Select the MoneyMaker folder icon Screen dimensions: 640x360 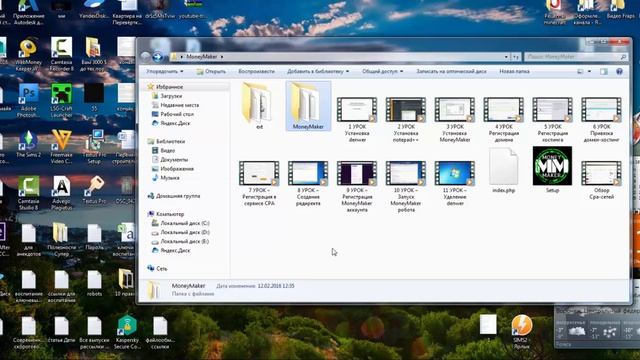point(308,106)
